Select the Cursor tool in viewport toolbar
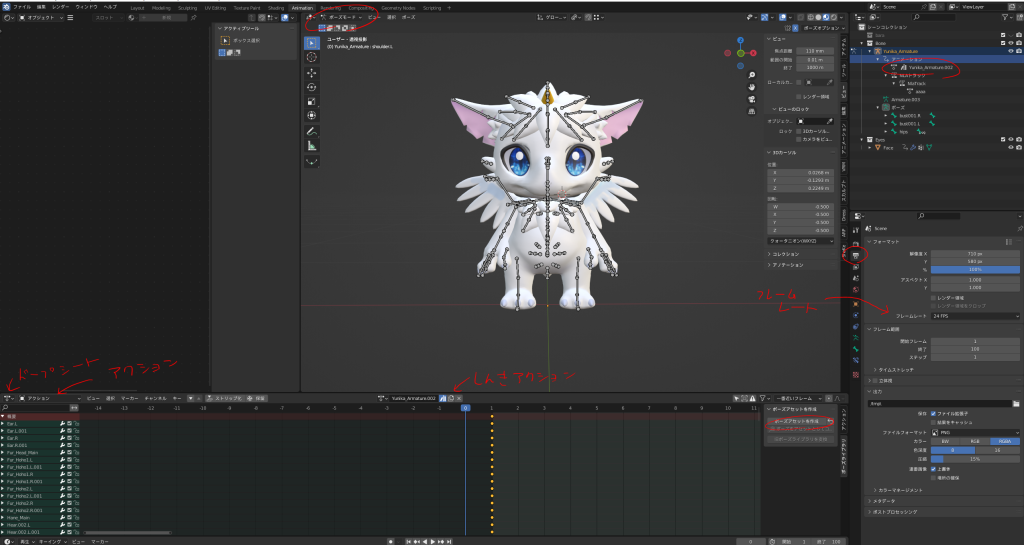The width and height of the screenshot is (1024, 545). (x=311, y=58)
